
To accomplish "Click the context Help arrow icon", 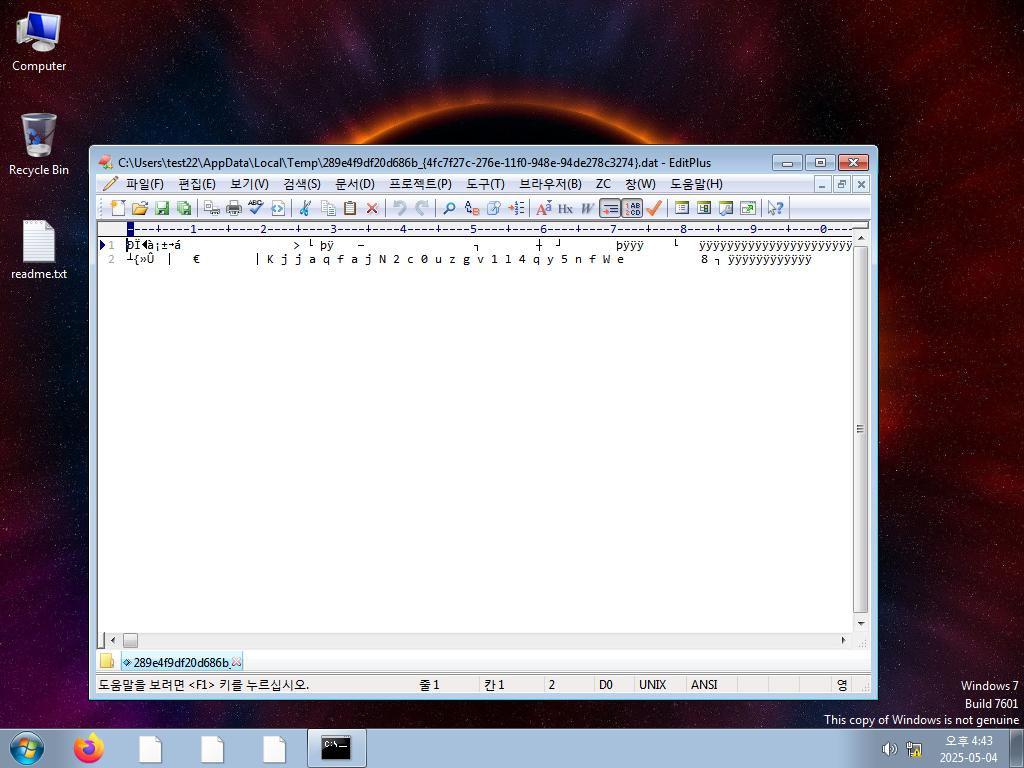I will pos(776,208).
